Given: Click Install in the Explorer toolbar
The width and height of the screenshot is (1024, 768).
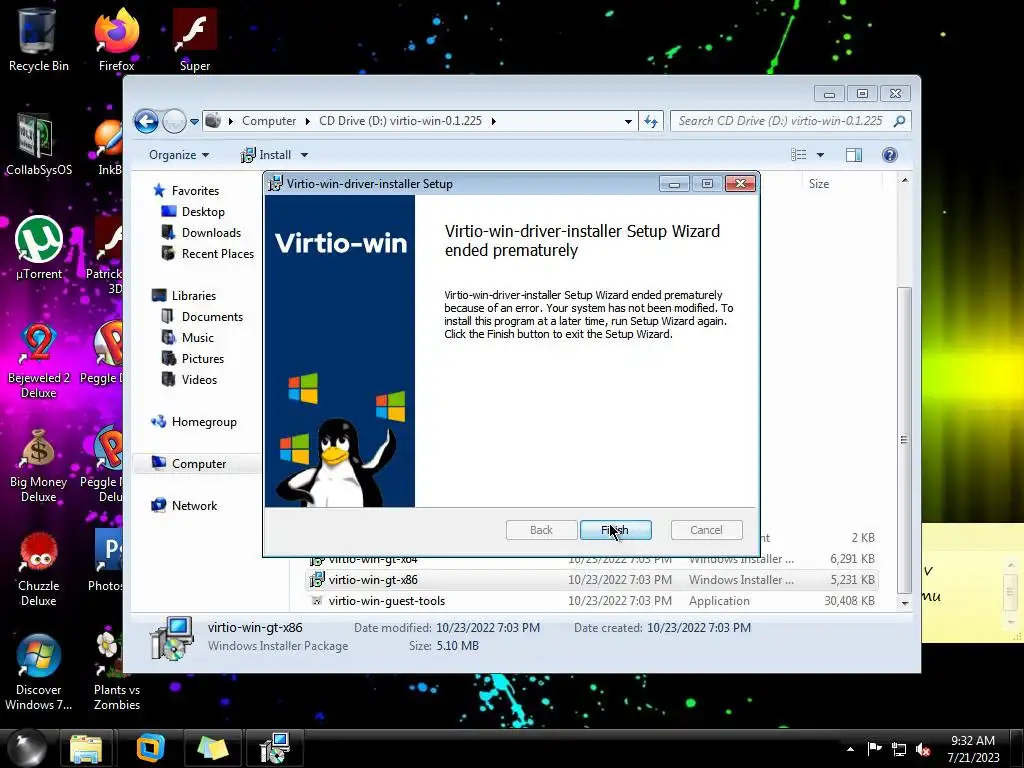Looking at the screenshot, I should tap(266, 155).
